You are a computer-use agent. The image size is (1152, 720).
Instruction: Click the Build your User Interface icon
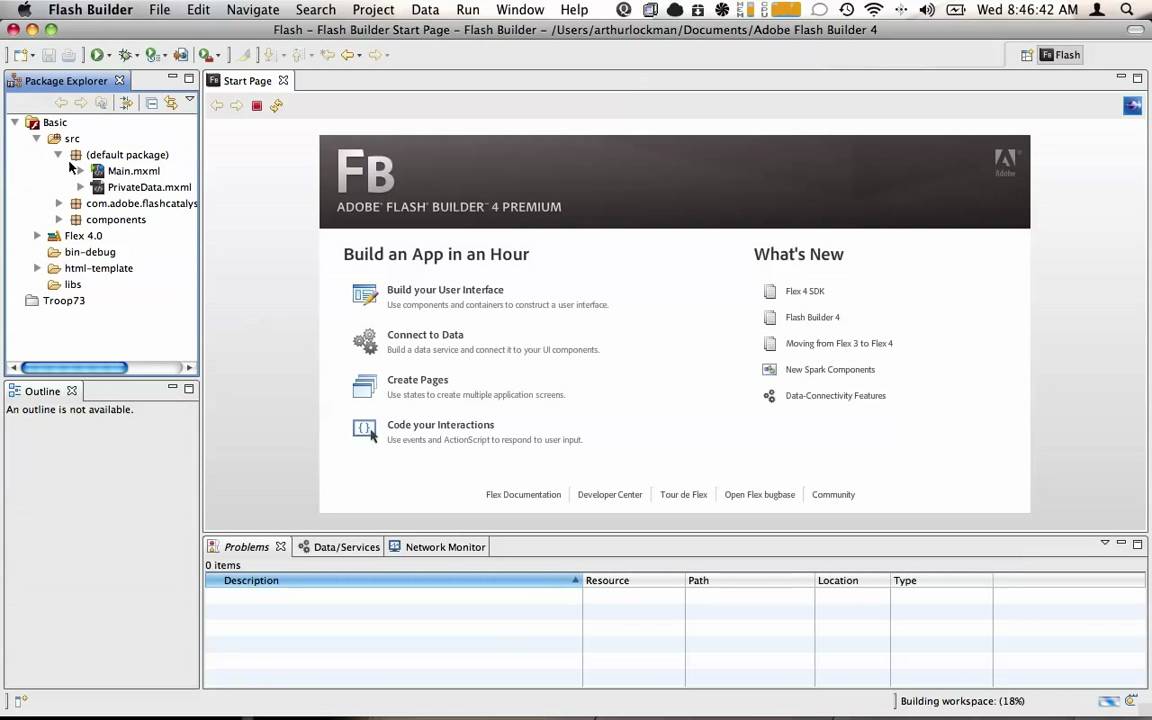point(364,295)
